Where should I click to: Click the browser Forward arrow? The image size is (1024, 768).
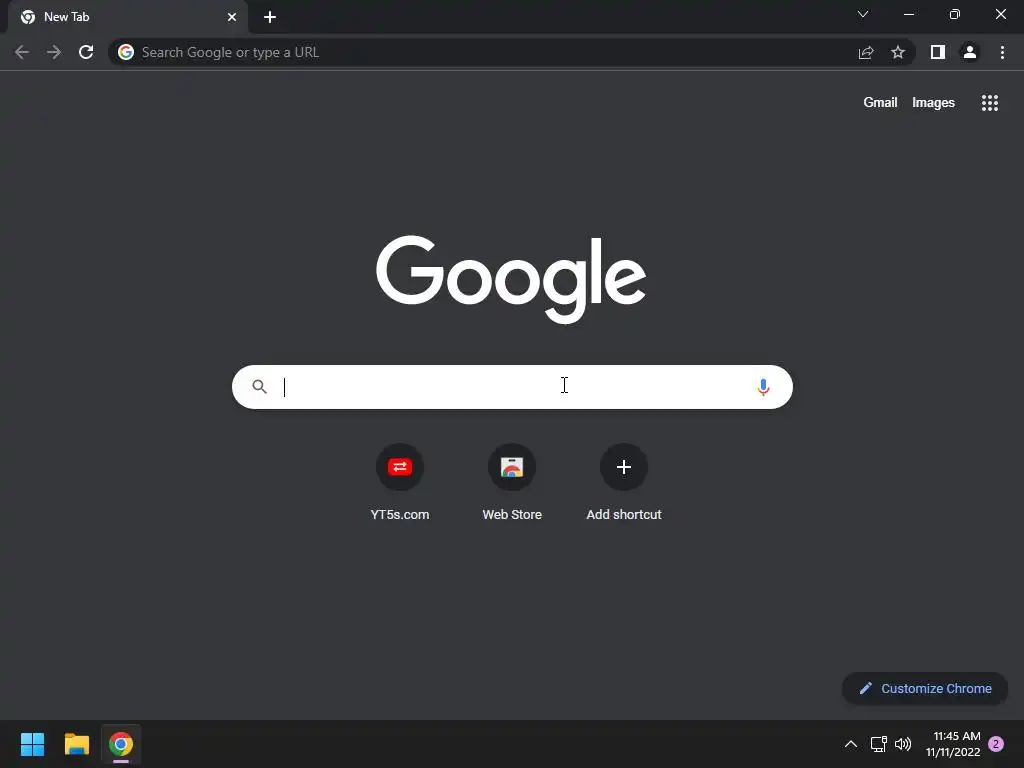(54, 52)
